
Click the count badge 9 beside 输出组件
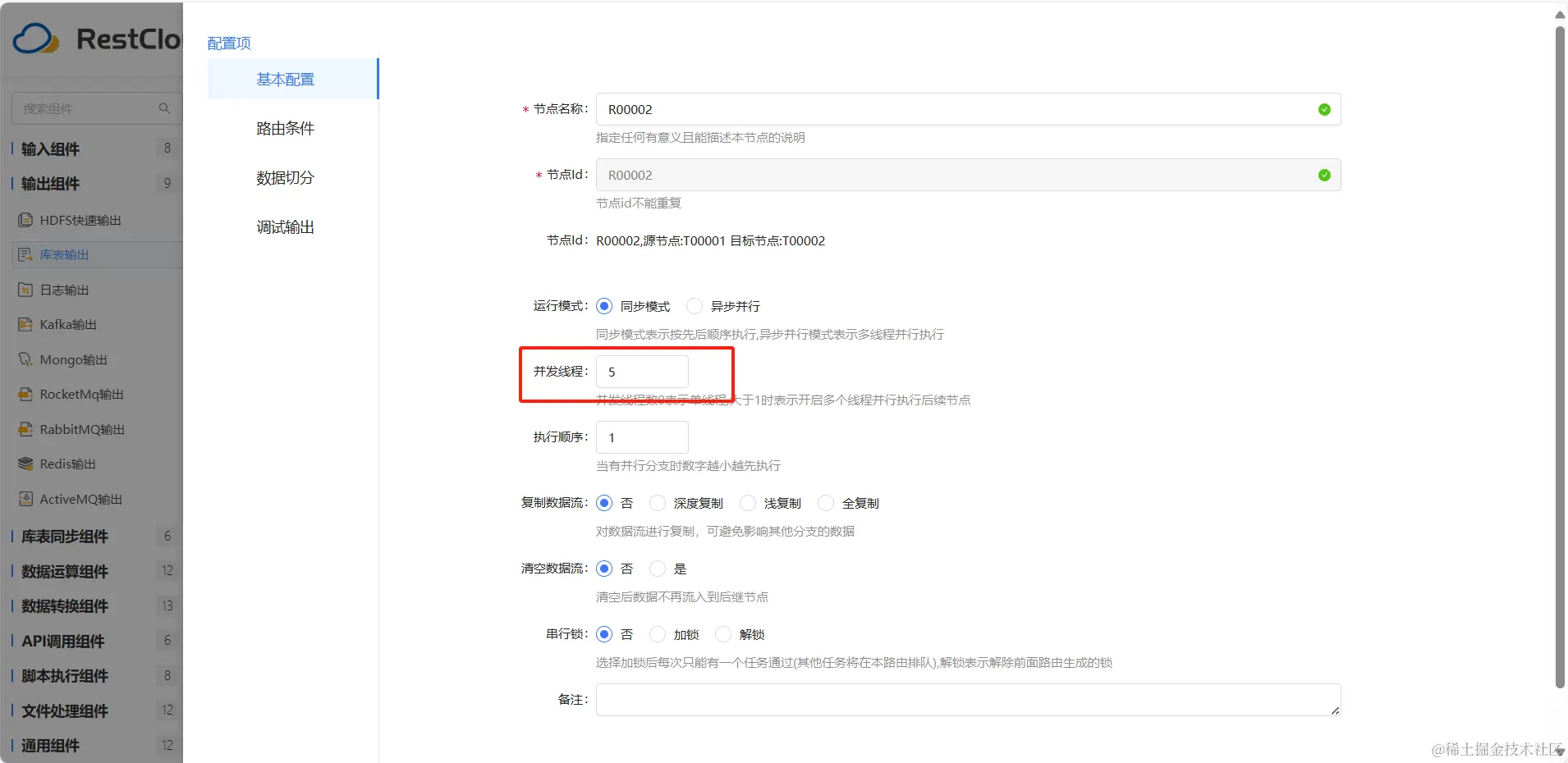[167, 183]
